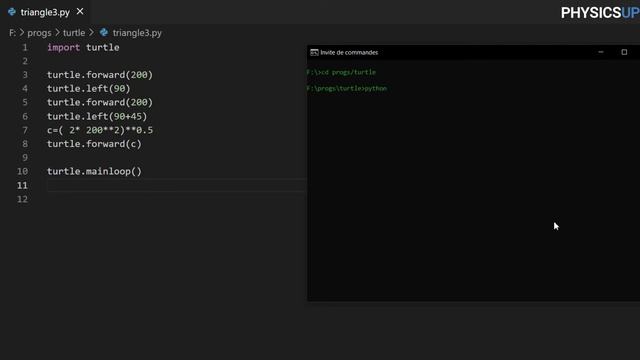640x360 pixels.
Task: Click the 'cd progs/turtle' command line
Action: 341,72
